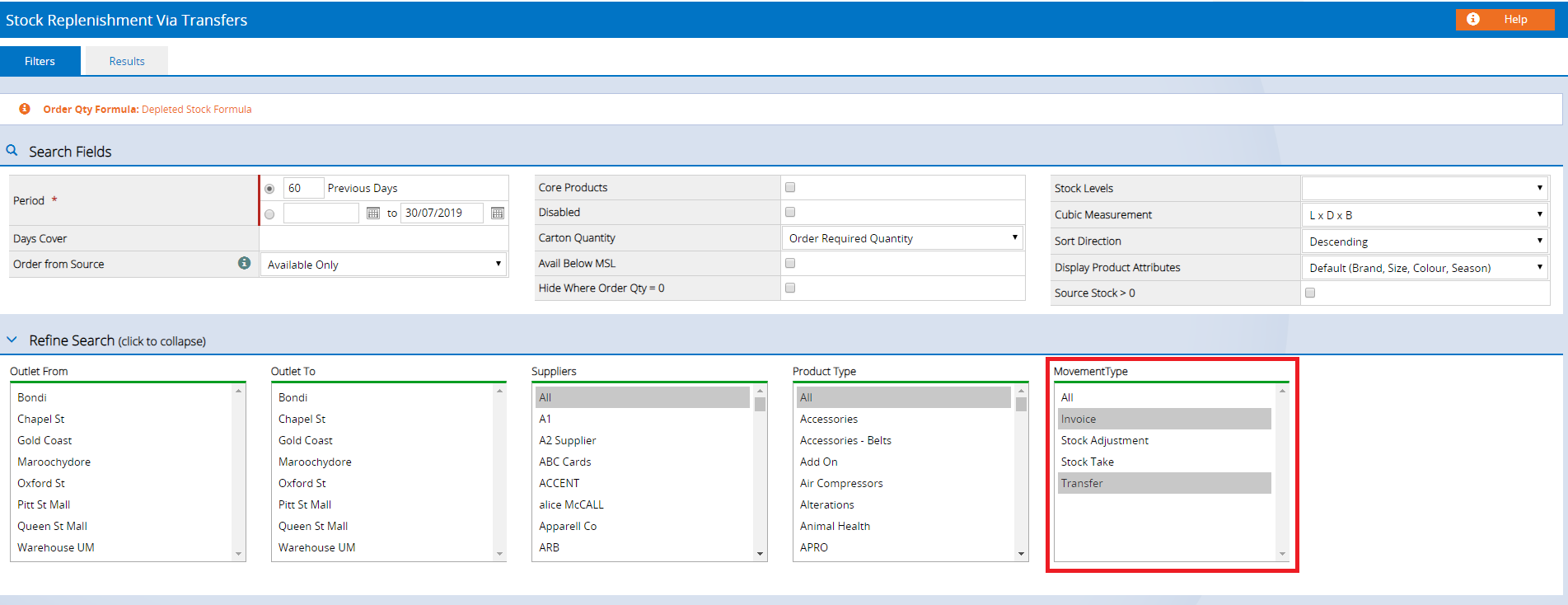1568x605 pixels.
Task: Open the Stock Levels dropdown
Action: 1424,188
